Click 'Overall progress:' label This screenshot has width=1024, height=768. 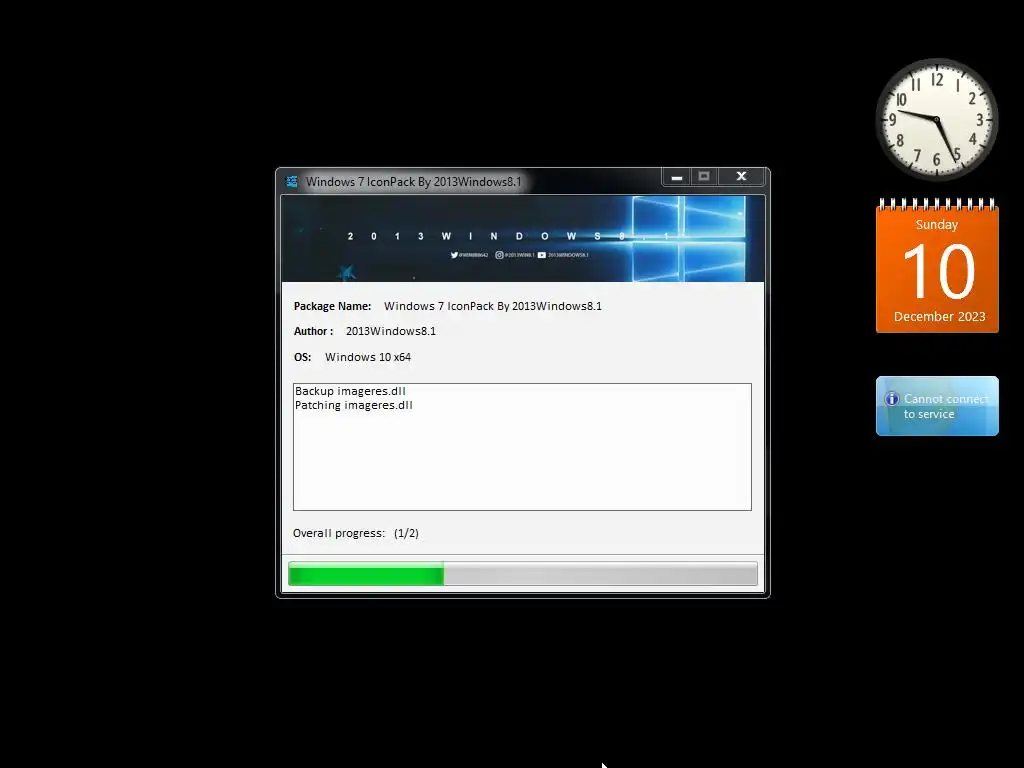click(339, 534)
